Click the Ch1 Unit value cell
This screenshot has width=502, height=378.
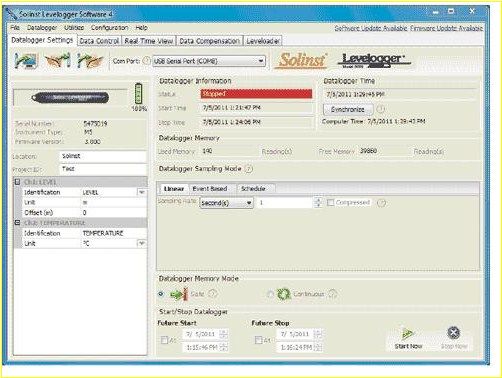[x=114, y=202]
